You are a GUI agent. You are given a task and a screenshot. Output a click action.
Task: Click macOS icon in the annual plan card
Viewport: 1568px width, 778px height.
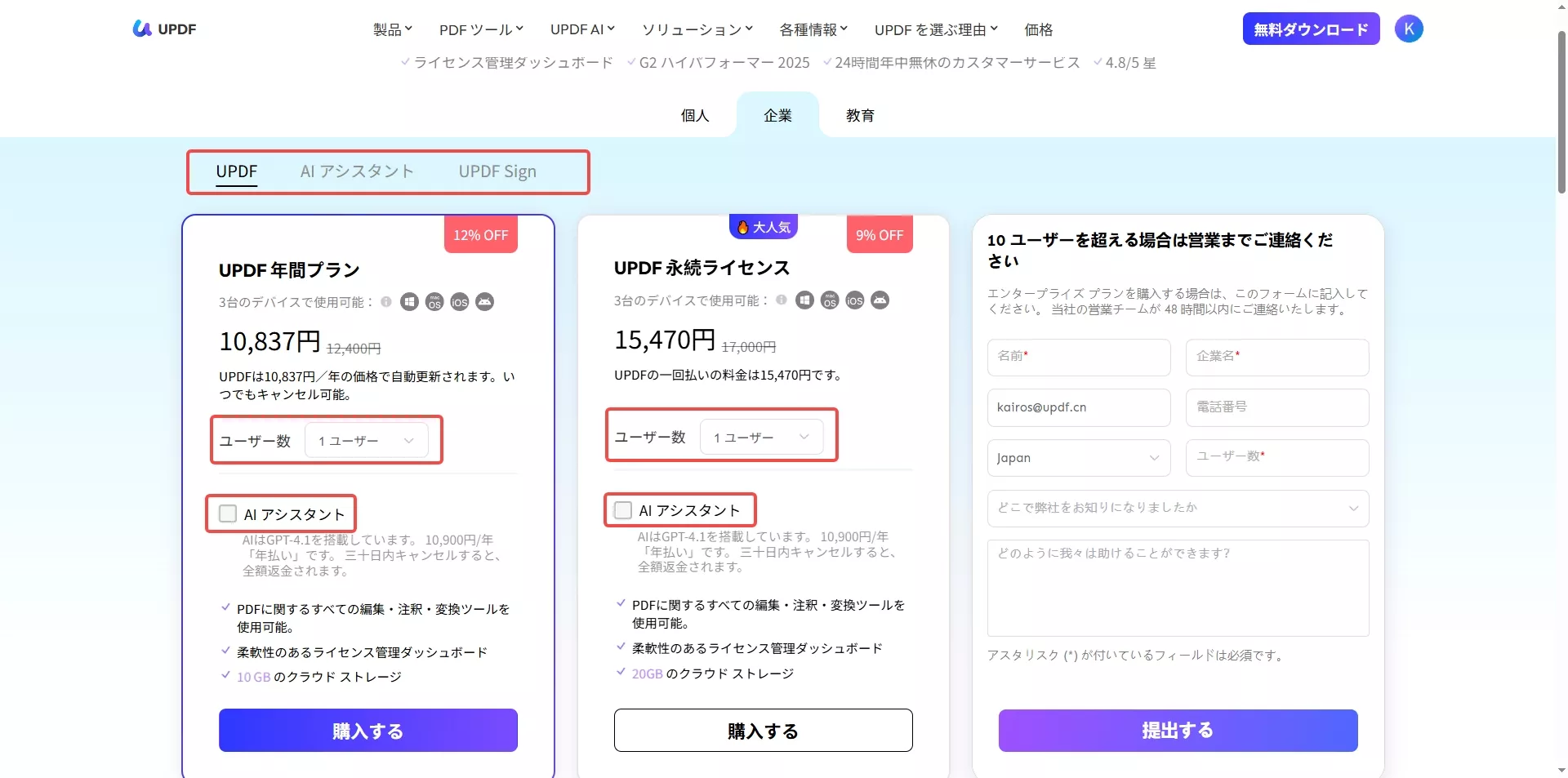(434, 302)
